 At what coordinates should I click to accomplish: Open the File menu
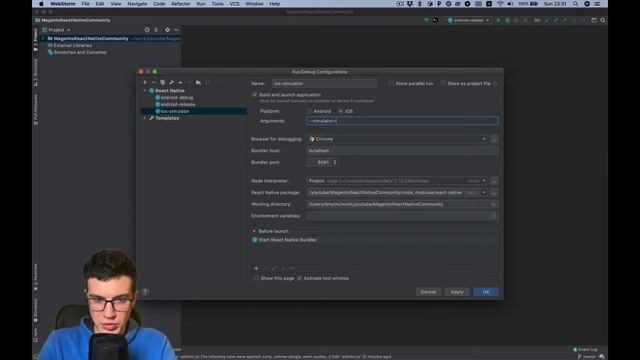click(x=85, y=4)
